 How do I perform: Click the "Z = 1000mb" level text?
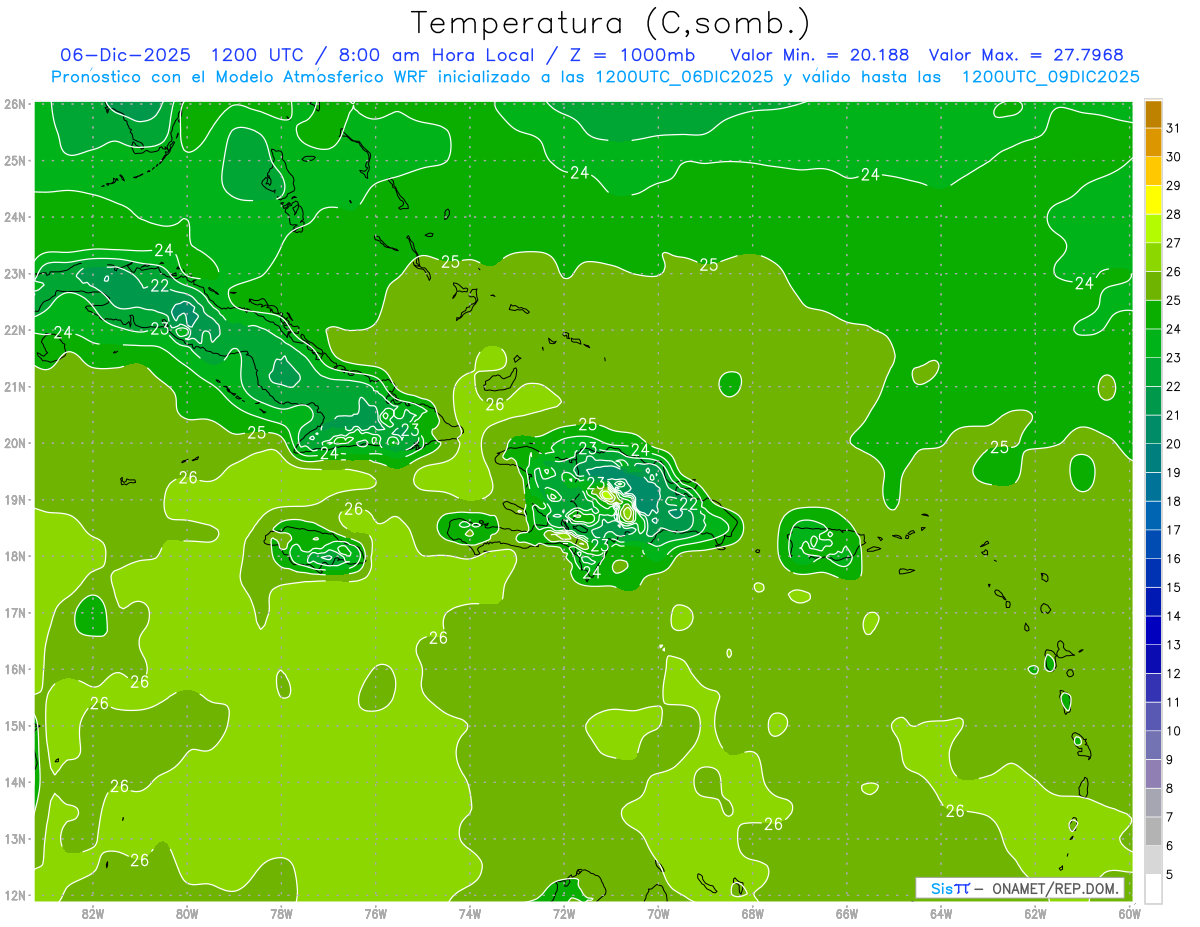point(632,54)
